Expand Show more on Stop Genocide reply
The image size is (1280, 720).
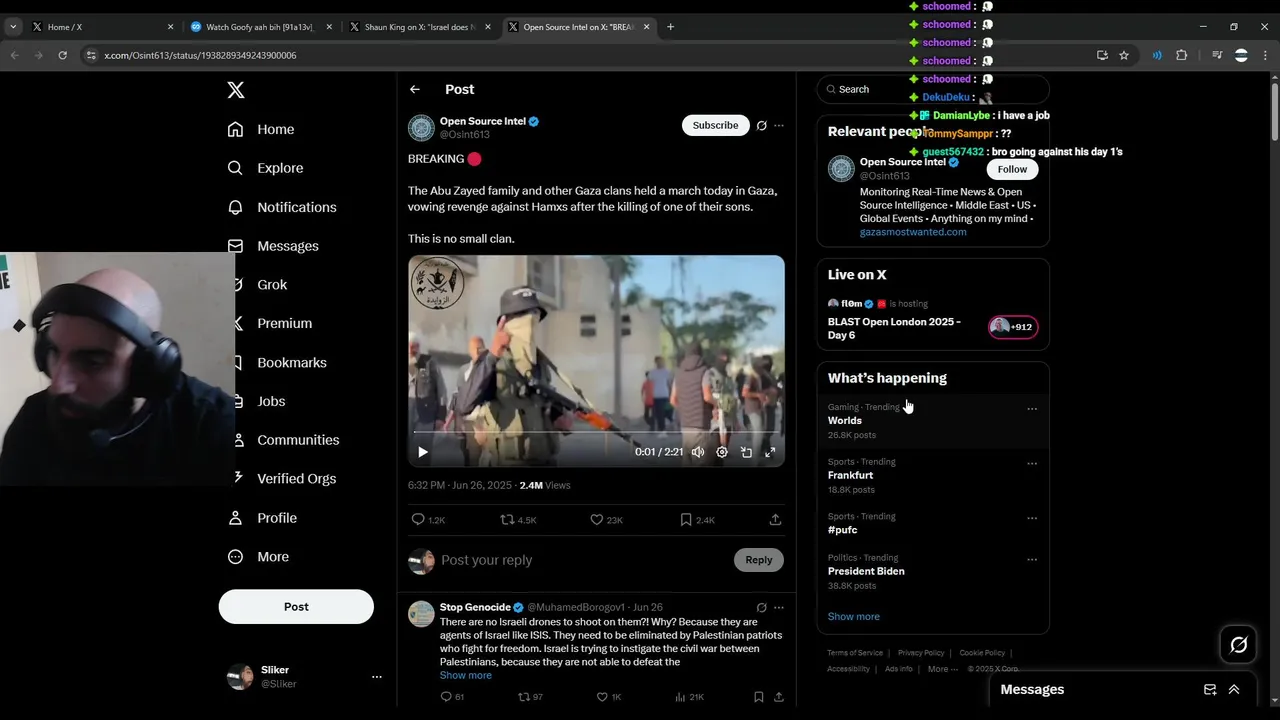point(466,675)
